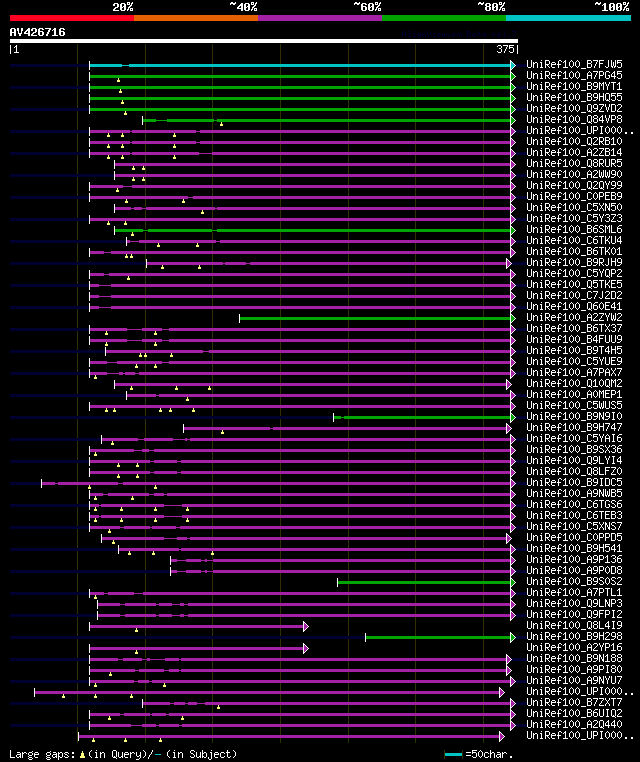This screenshot has width=640, height=762.
Task: Click the arrowhead ending the UniRef100_Q8L4I9 alignment
Action: [306, 626]
